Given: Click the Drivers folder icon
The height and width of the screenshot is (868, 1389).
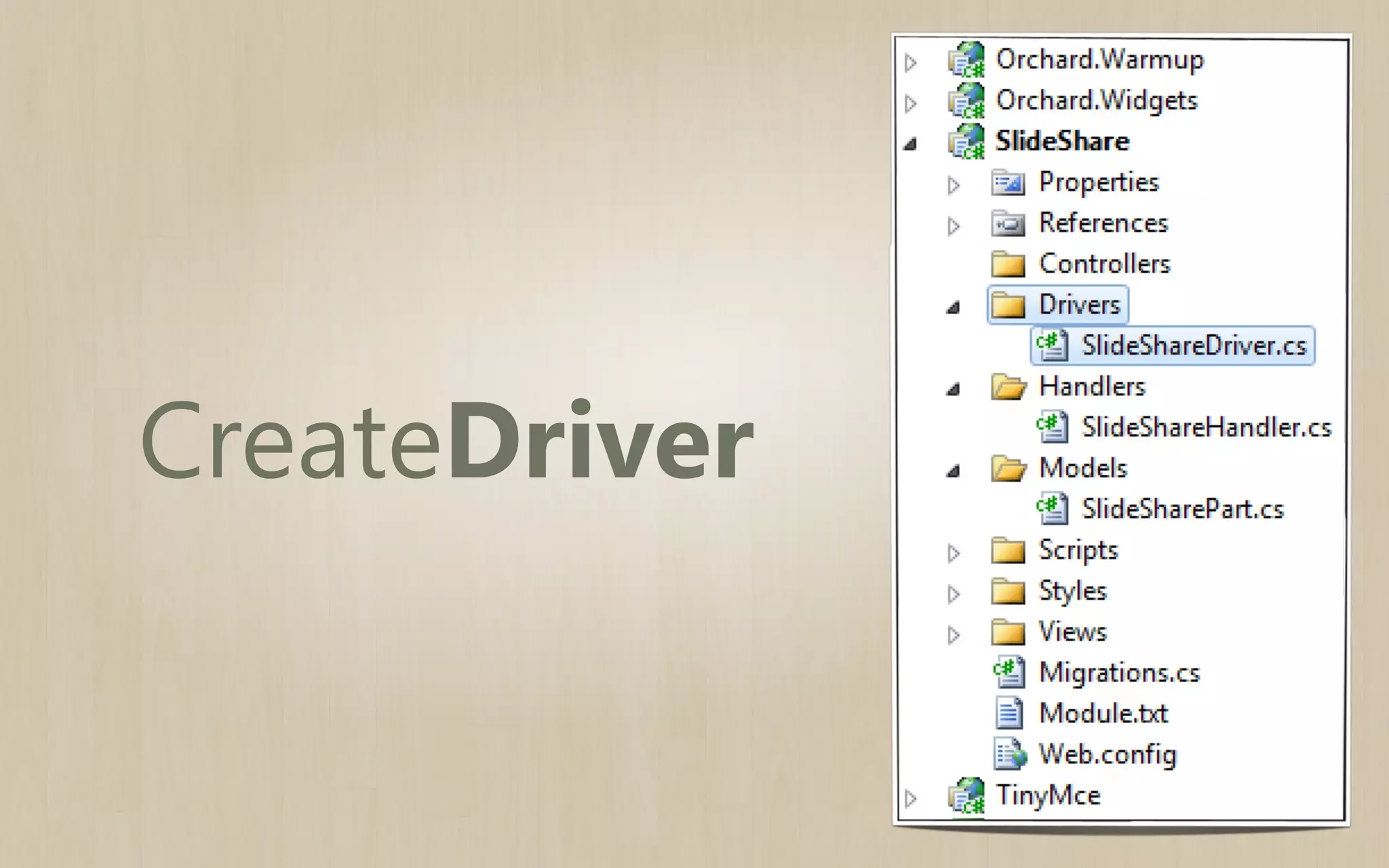Looking at the screenshot, I should pyautogui.click(x=1008, y=305).
